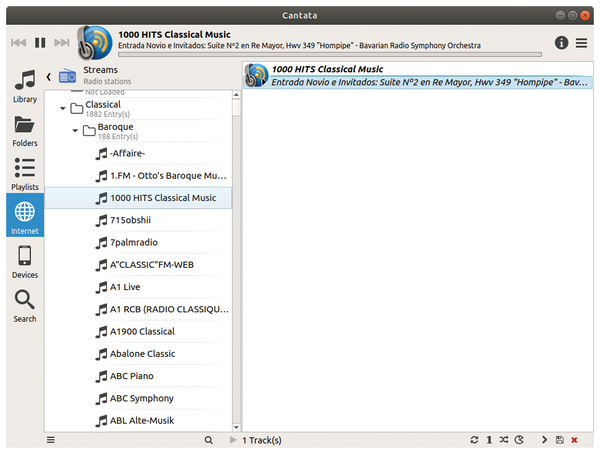
Task: Click the play status icon near track count
Action: (233, 440)
